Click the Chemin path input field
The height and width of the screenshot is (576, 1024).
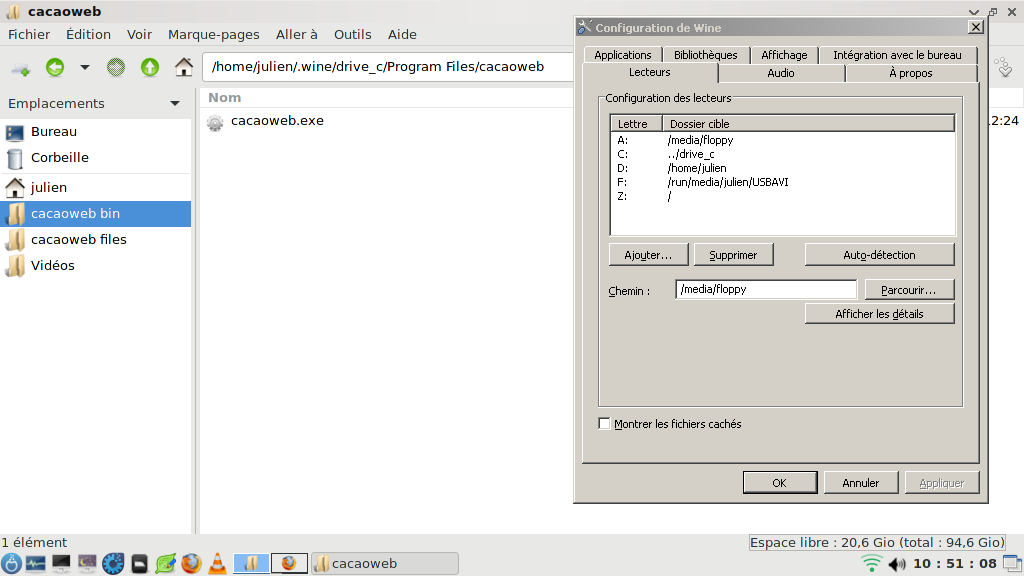click(765, 289)
